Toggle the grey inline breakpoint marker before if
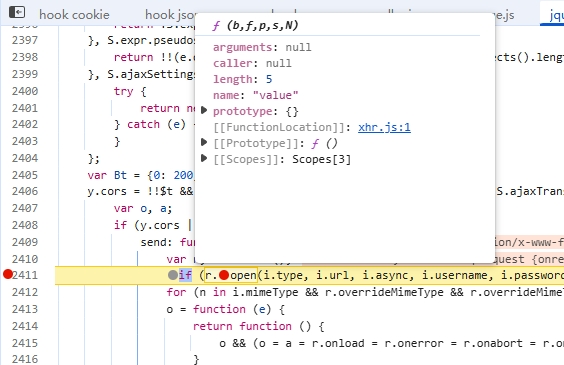 tap(173, 275)
